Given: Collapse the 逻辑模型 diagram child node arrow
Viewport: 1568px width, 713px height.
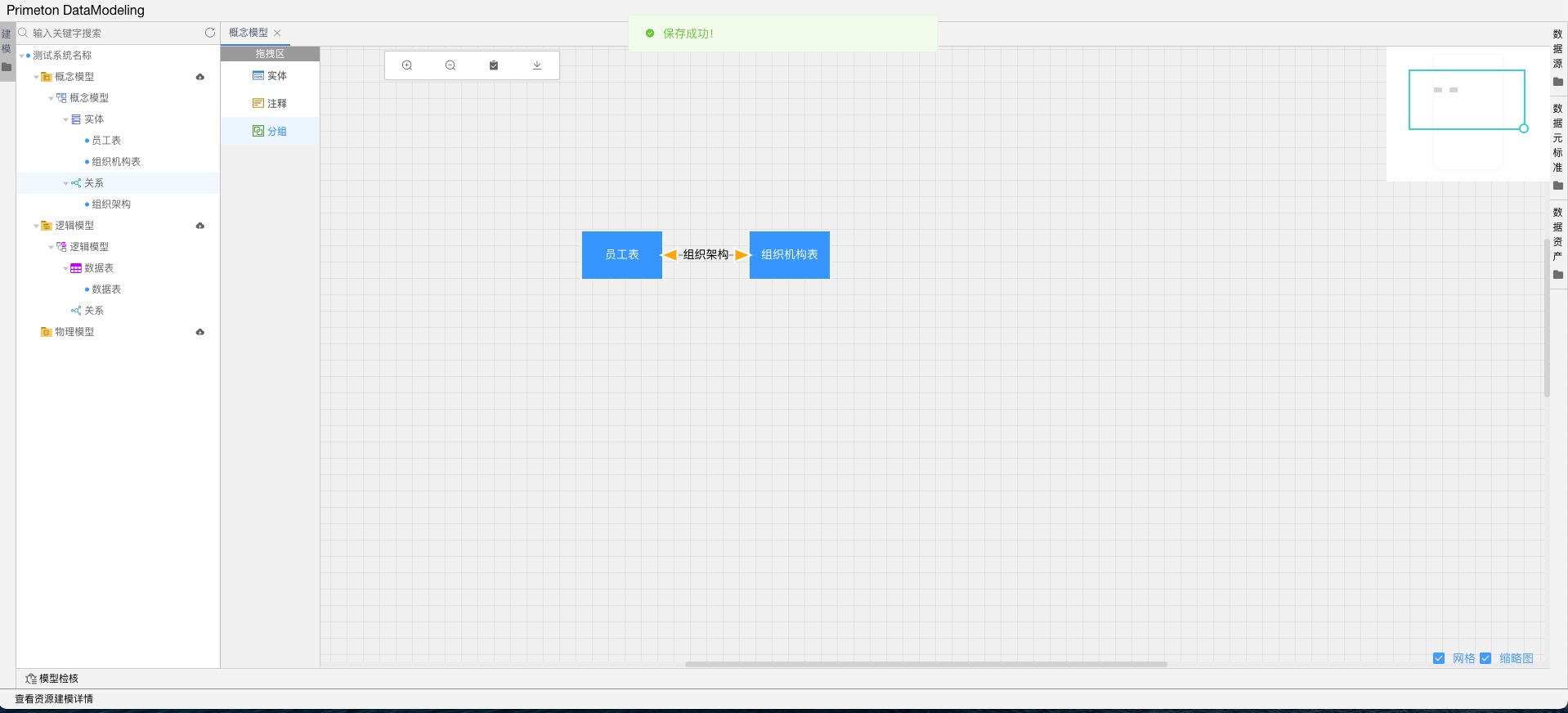Looking at the screenshot, I should pos(51,247).
